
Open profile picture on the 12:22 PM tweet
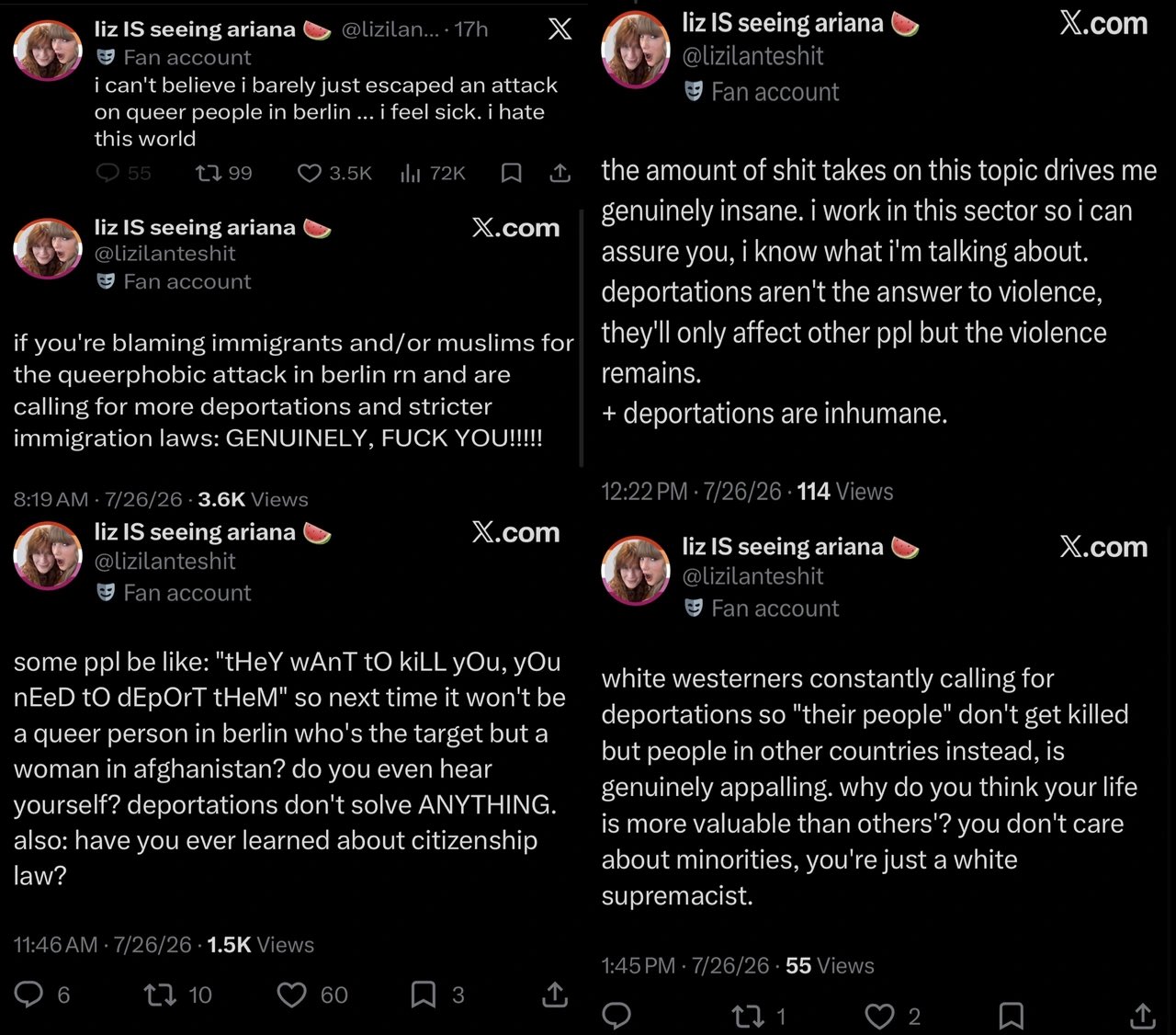[x=635, y=50]
